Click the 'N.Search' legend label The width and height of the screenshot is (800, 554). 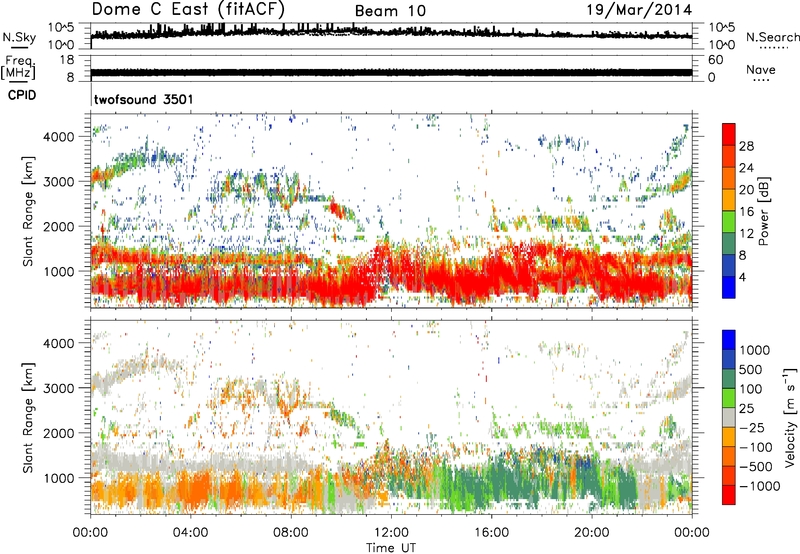(772, 37)
